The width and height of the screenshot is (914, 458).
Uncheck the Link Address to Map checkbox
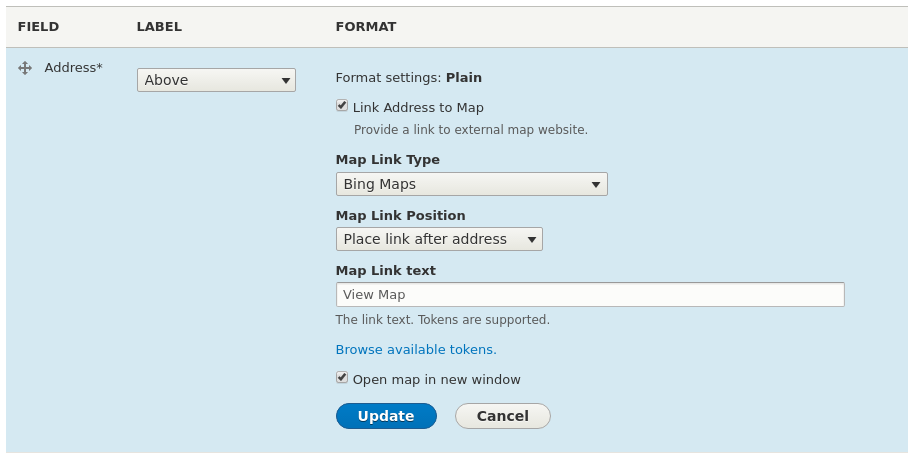coord(342,105)
